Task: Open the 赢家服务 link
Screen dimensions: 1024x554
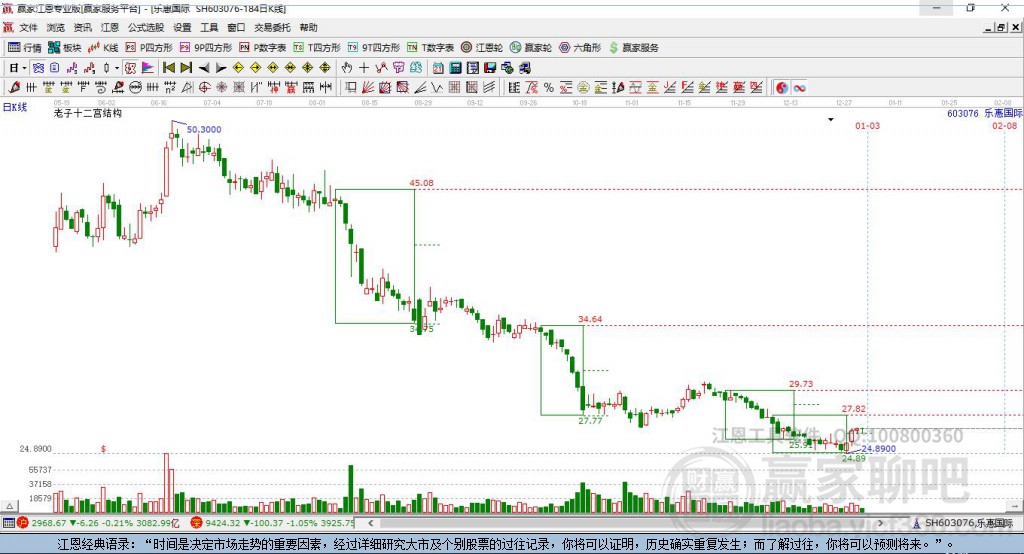Action: coord(633,47)
